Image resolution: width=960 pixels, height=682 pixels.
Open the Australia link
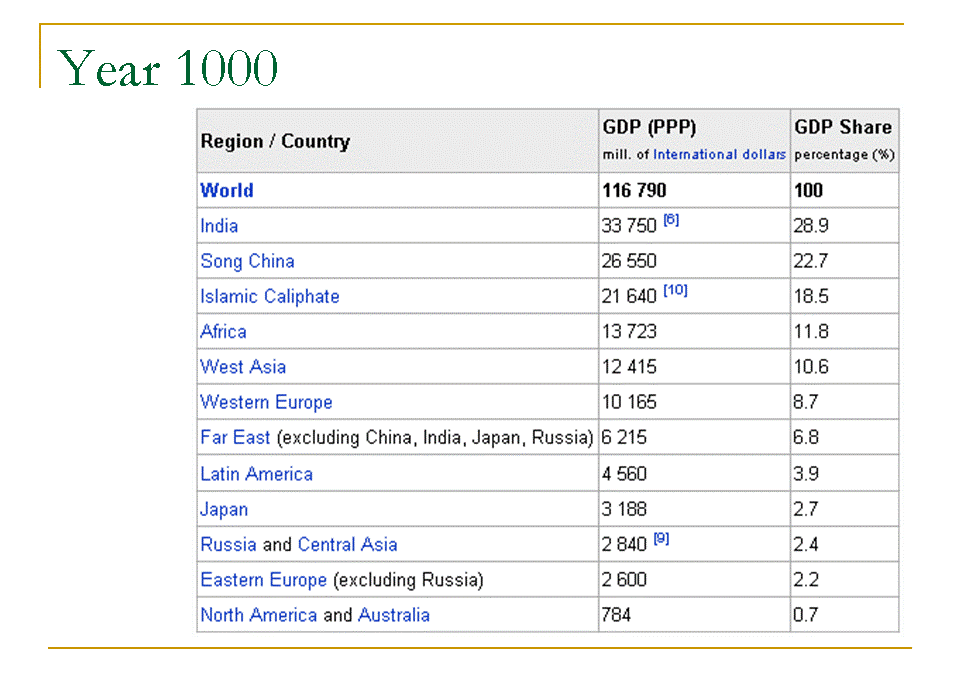394,615
